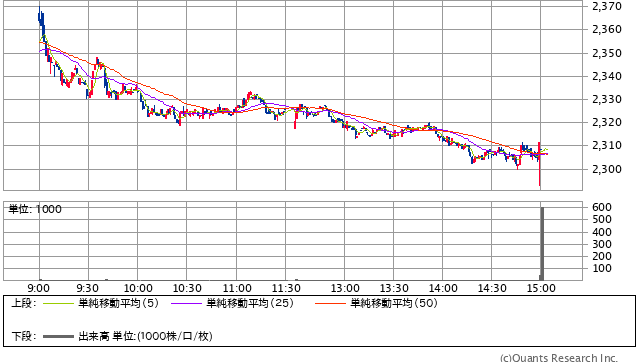Screen dimensions: 638x362
Task: Click the 13:30 time axis label
Action: 394,288
